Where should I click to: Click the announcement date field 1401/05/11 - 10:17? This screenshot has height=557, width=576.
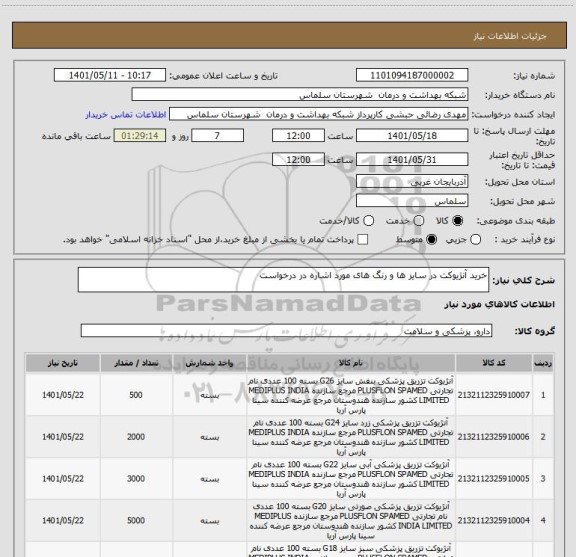pos(110,75)
